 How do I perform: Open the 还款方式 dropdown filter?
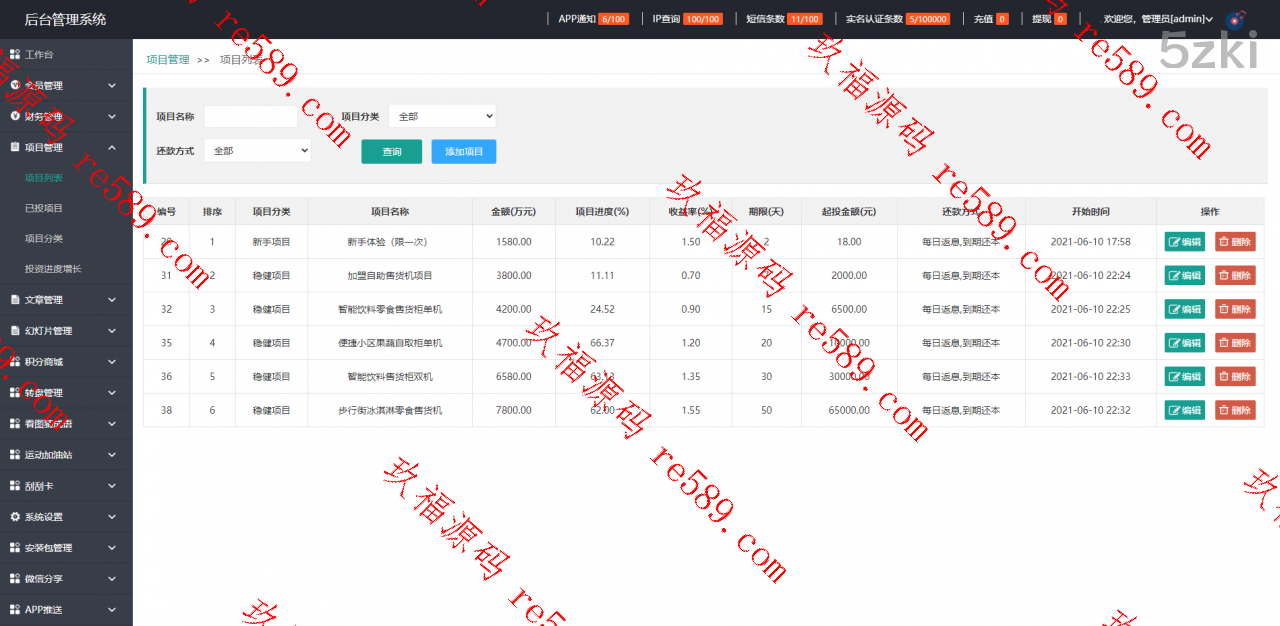(258, 151)
